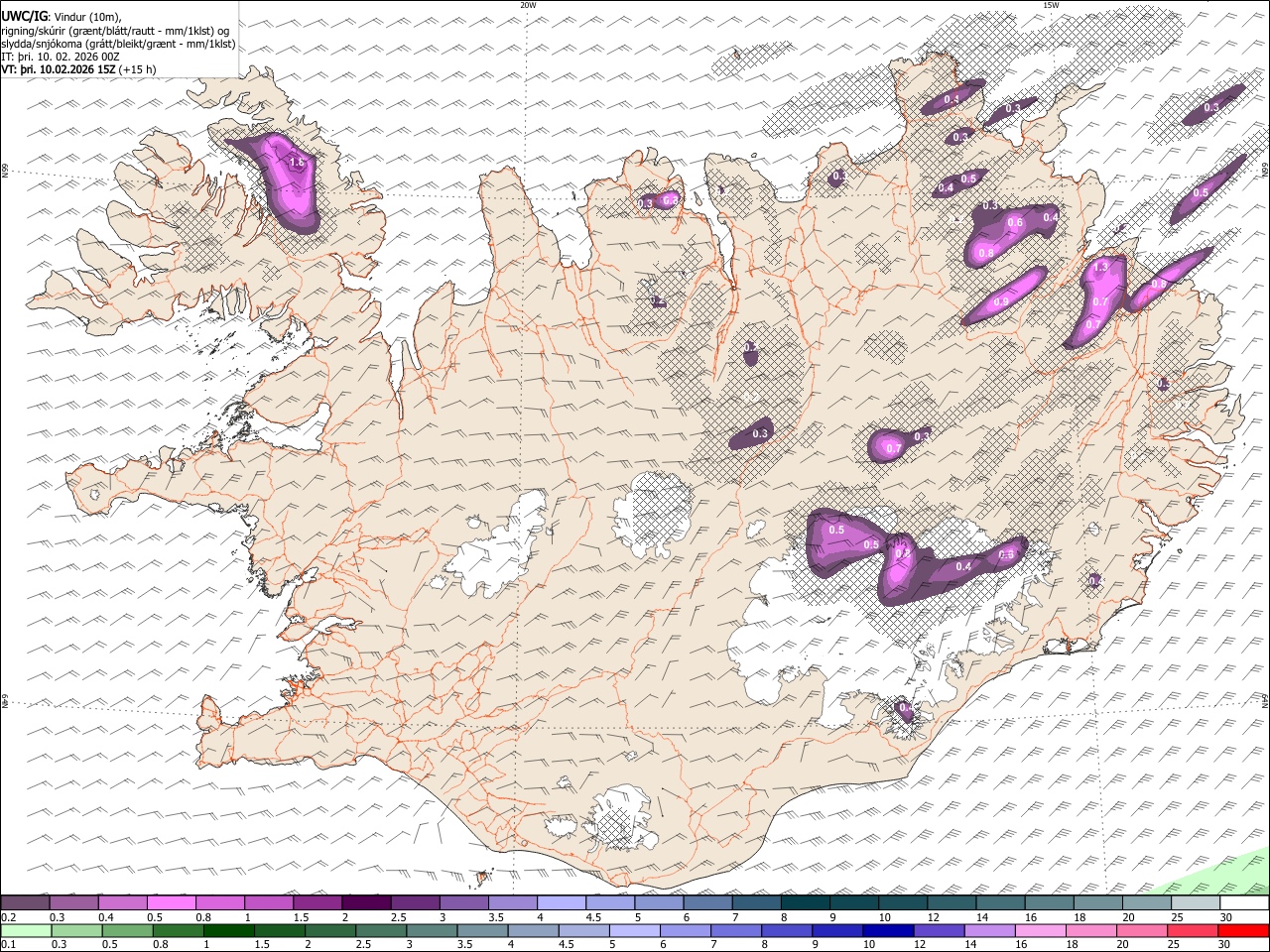Select the red lower legend swatch labeled 30
This screenshot has width=1270, height=952.
pyautogui.click(x=1243, y=930)
